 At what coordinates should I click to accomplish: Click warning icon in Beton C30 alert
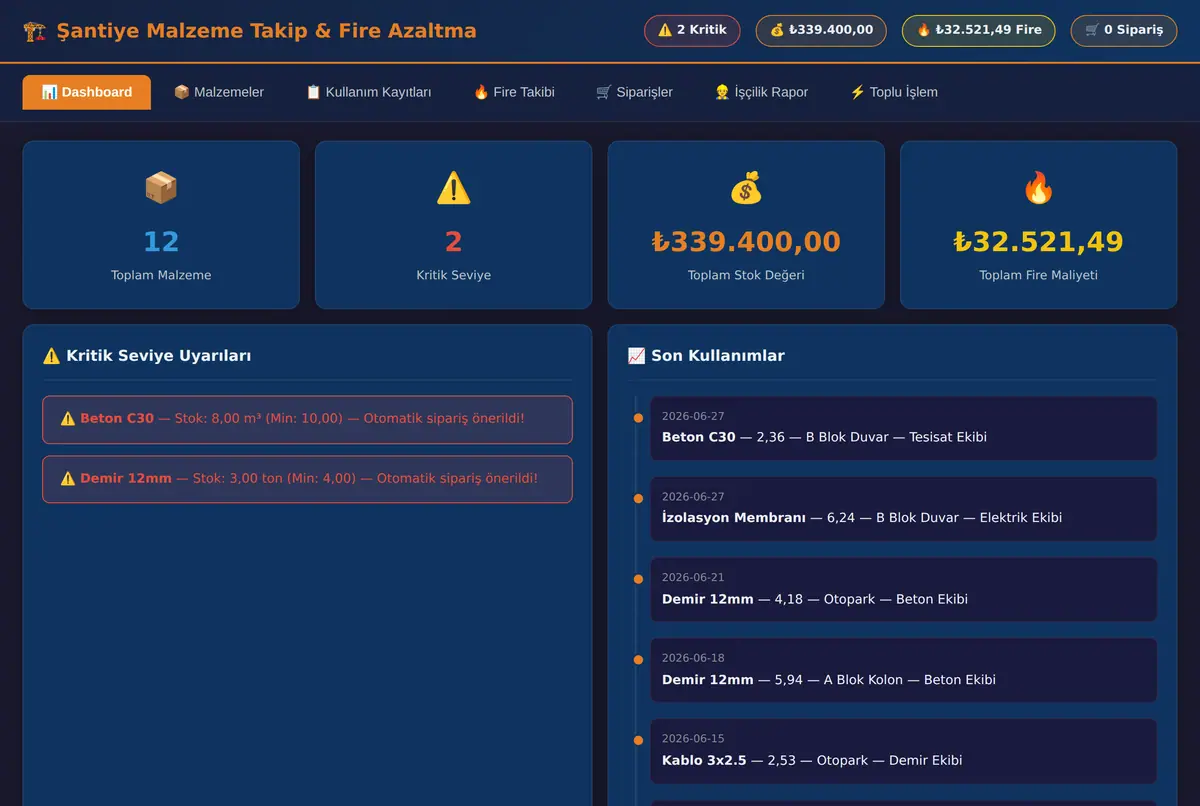click(68, 419)
